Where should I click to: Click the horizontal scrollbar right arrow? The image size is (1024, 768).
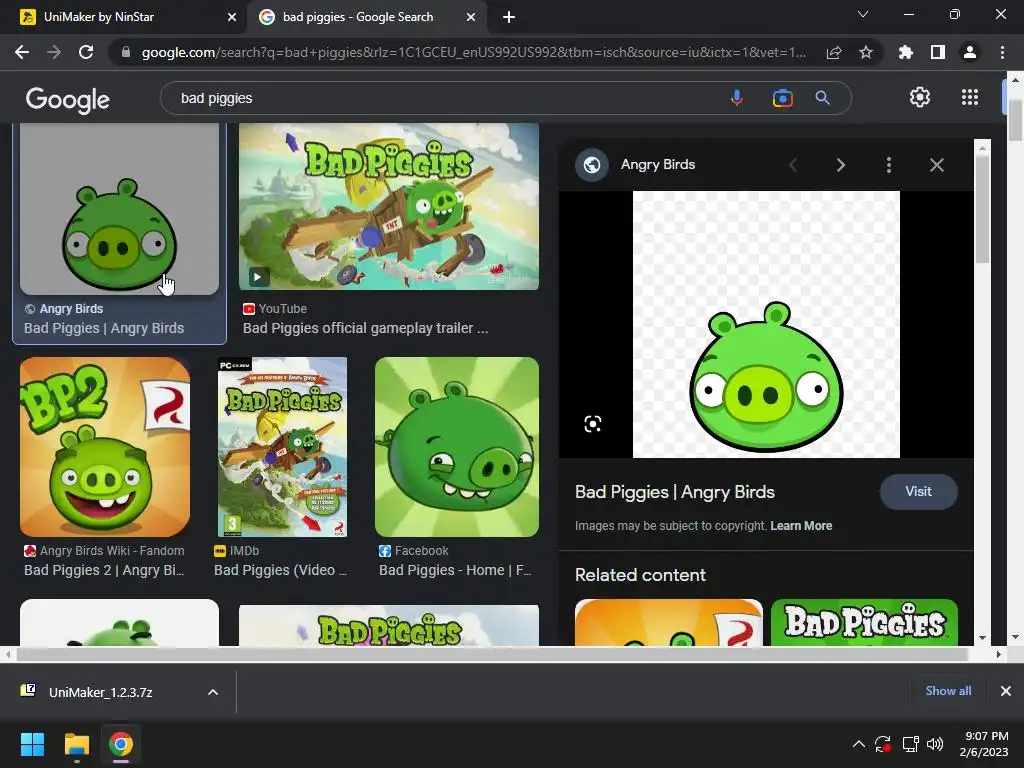[x=998, y=654]
